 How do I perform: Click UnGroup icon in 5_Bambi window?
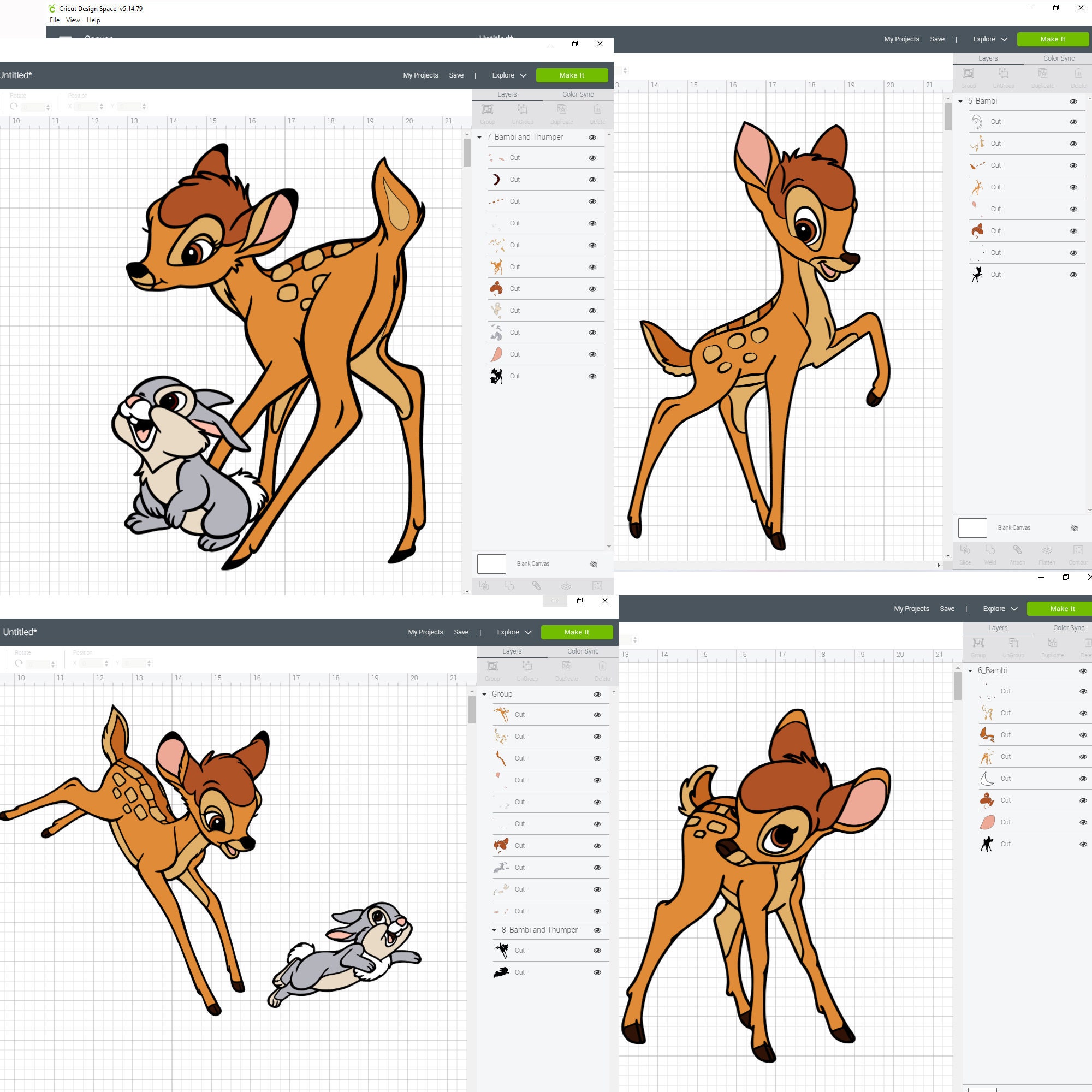(1003, 73)
